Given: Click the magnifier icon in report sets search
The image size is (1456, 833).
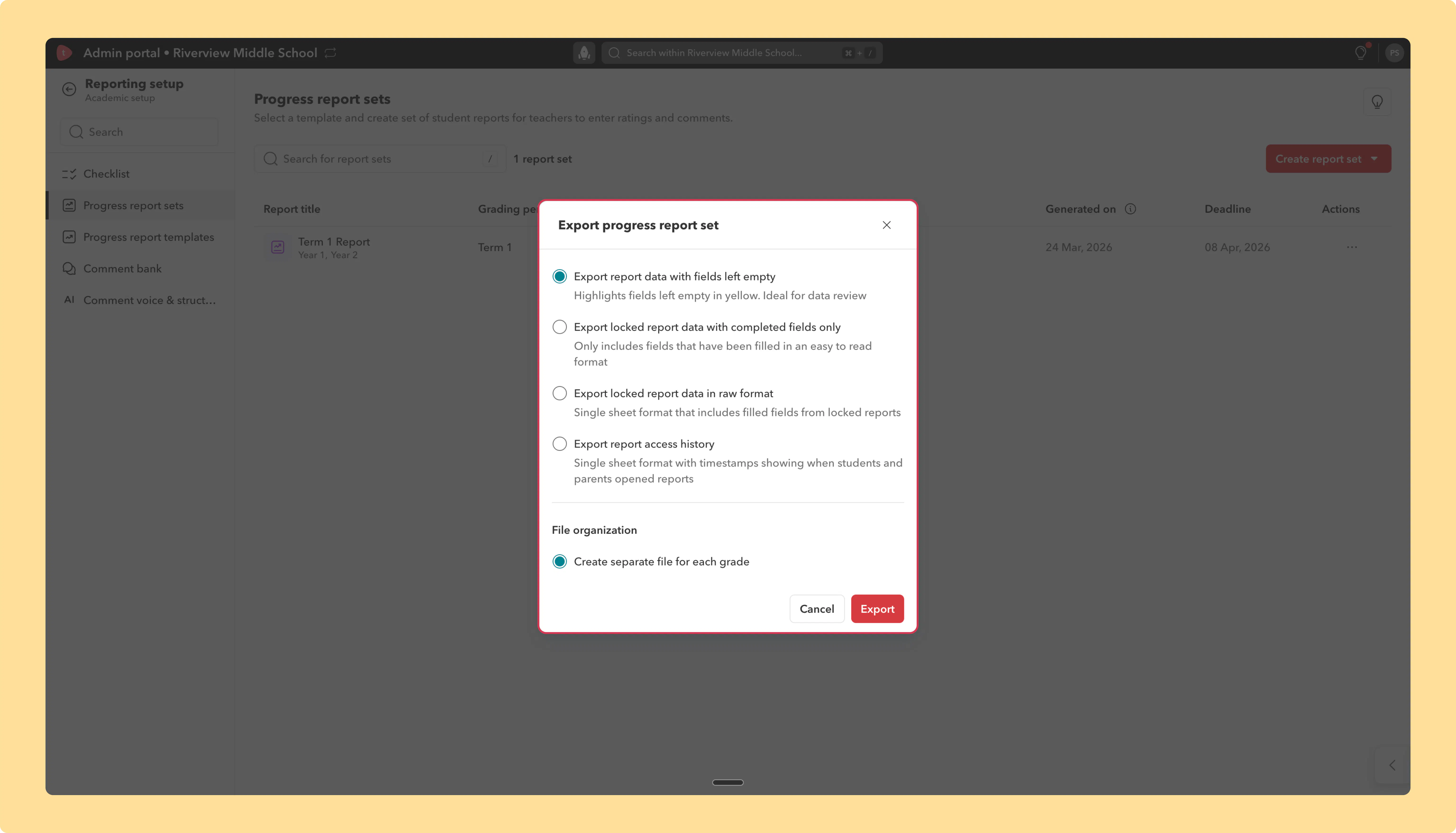Looking at the screenshot, I should (x=271, y=159).
